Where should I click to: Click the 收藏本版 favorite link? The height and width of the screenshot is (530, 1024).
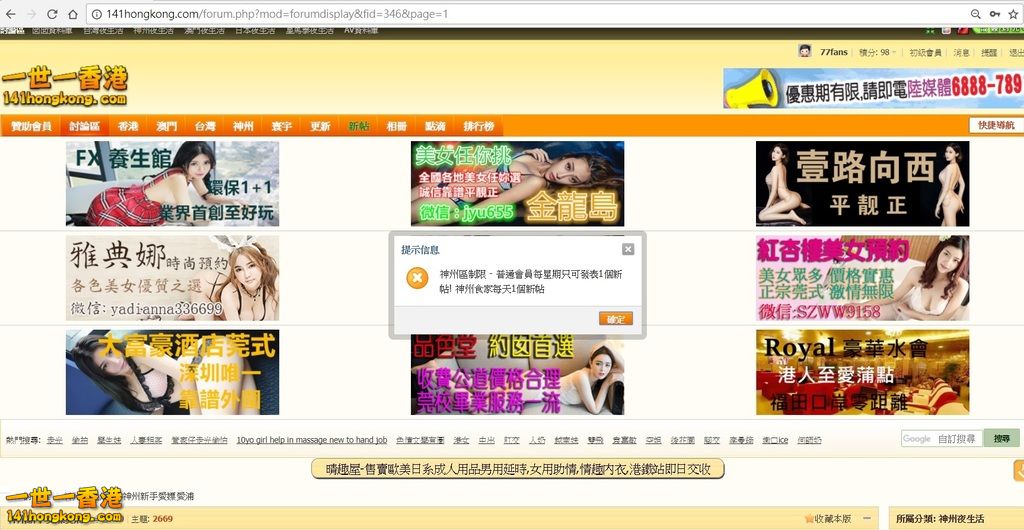point(828,519)
